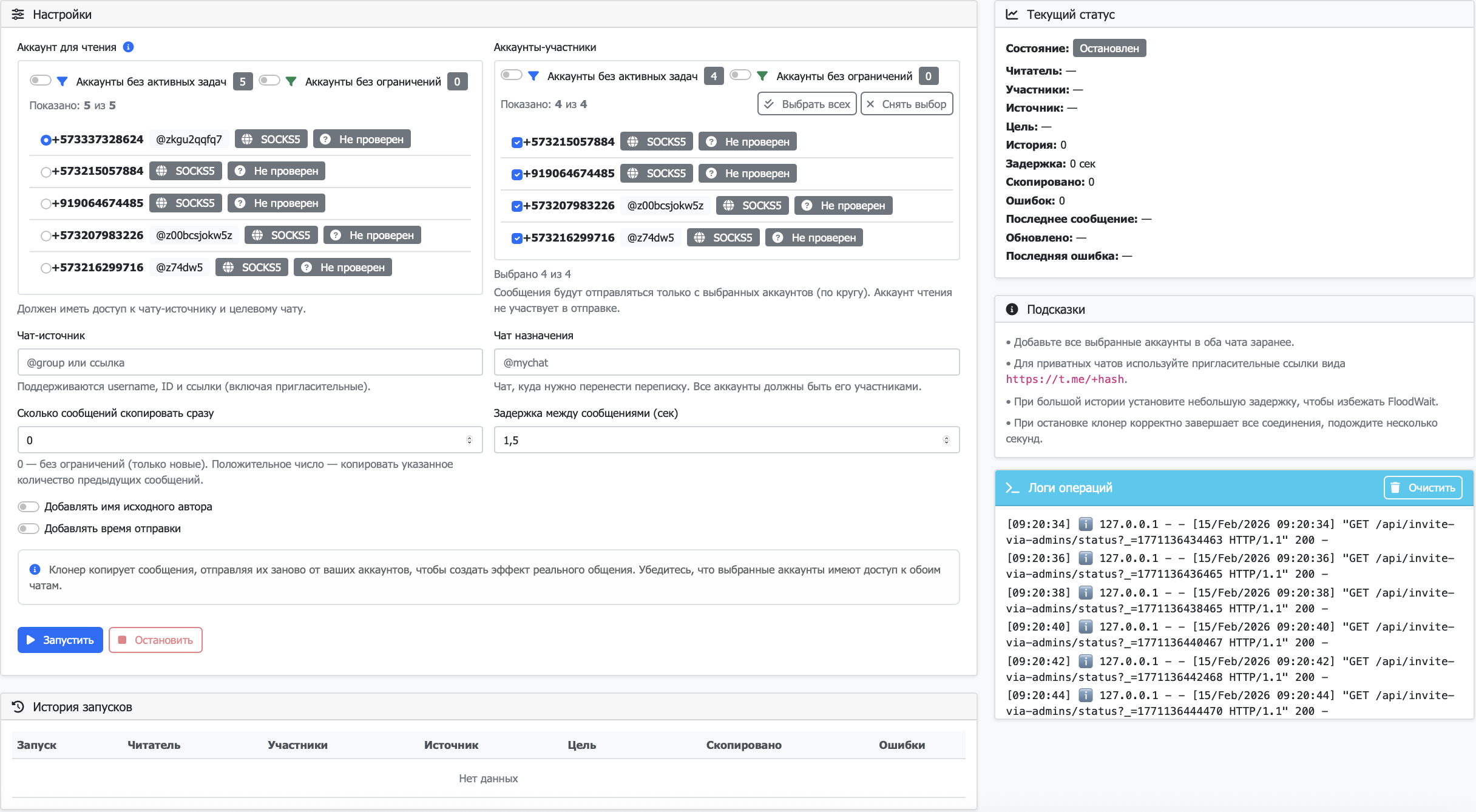Click blue filter icon in reader accounts panel
Screen dimensions: 1476x812
click(x=62, y=81)
